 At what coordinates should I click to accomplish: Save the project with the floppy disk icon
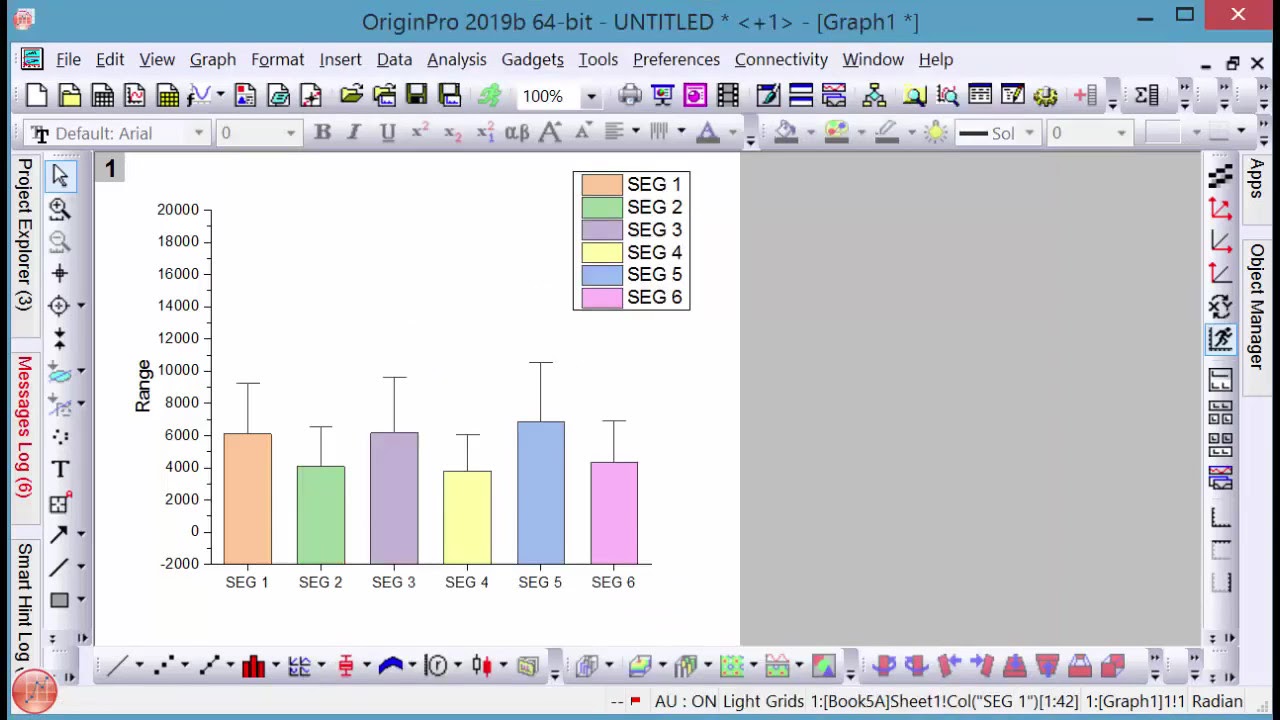pyautogui.click(x=417, y=96)
